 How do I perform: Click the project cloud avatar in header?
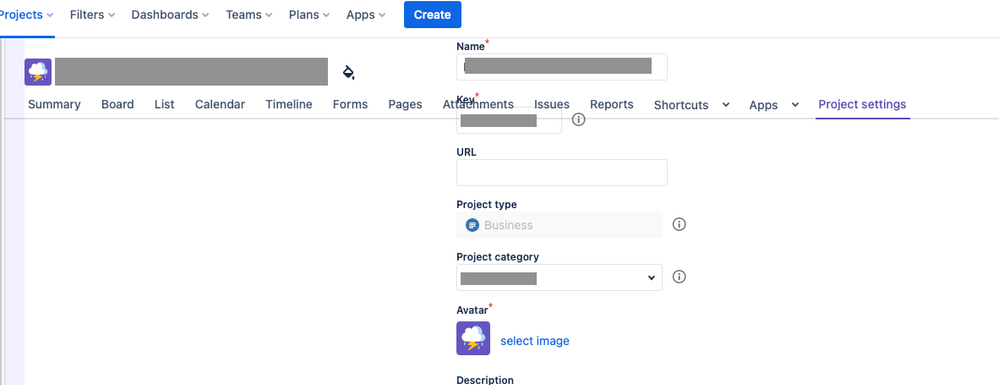pyautogui.click(x=38, y=71)
